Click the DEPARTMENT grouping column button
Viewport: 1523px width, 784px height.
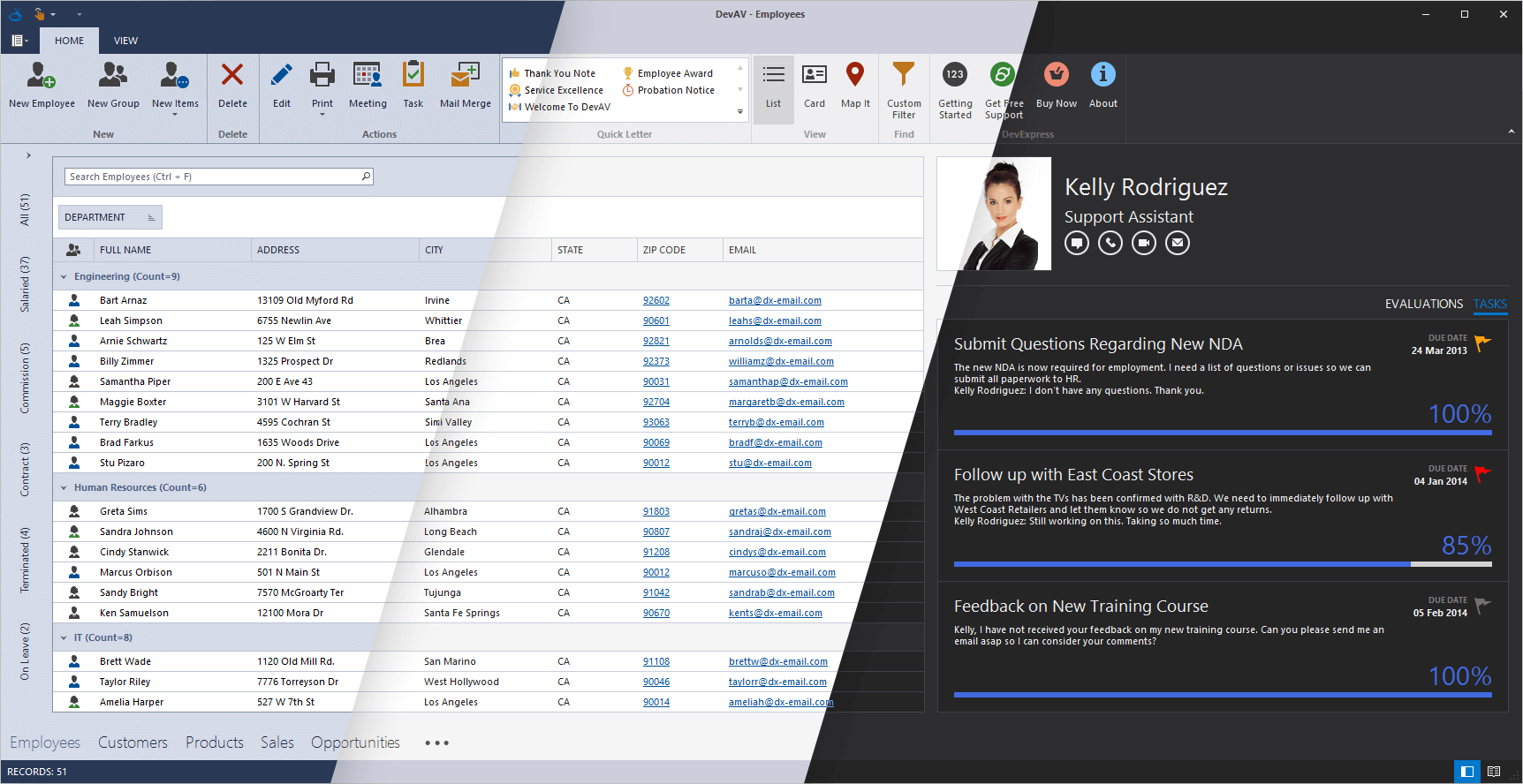[x=110, y=217]
